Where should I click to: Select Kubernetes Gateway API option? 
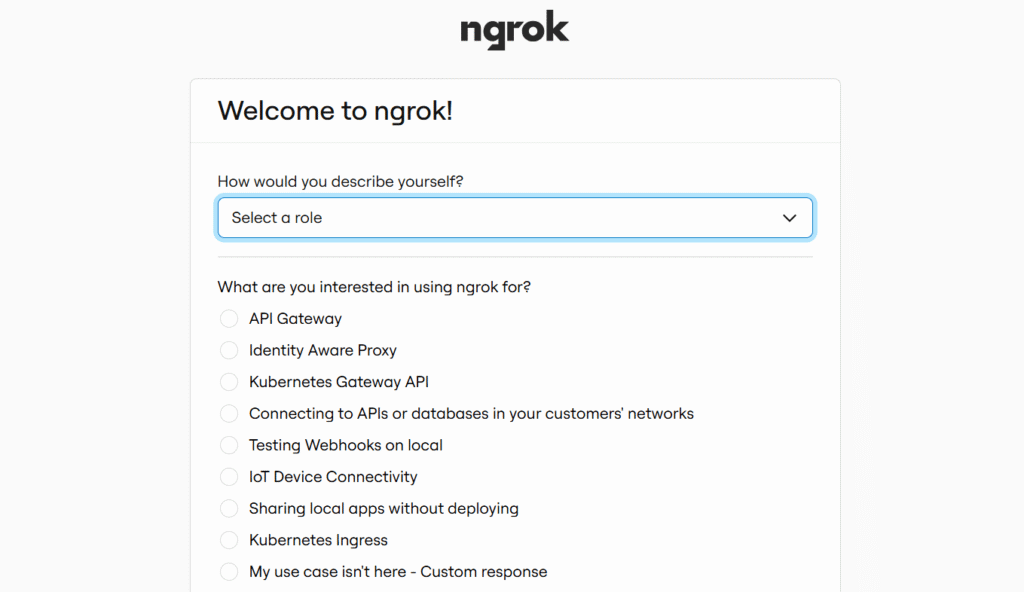pos(229,382)
